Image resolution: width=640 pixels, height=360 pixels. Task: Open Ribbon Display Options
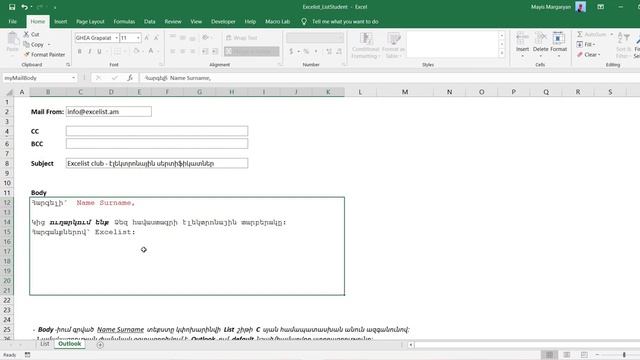point(600,7)
